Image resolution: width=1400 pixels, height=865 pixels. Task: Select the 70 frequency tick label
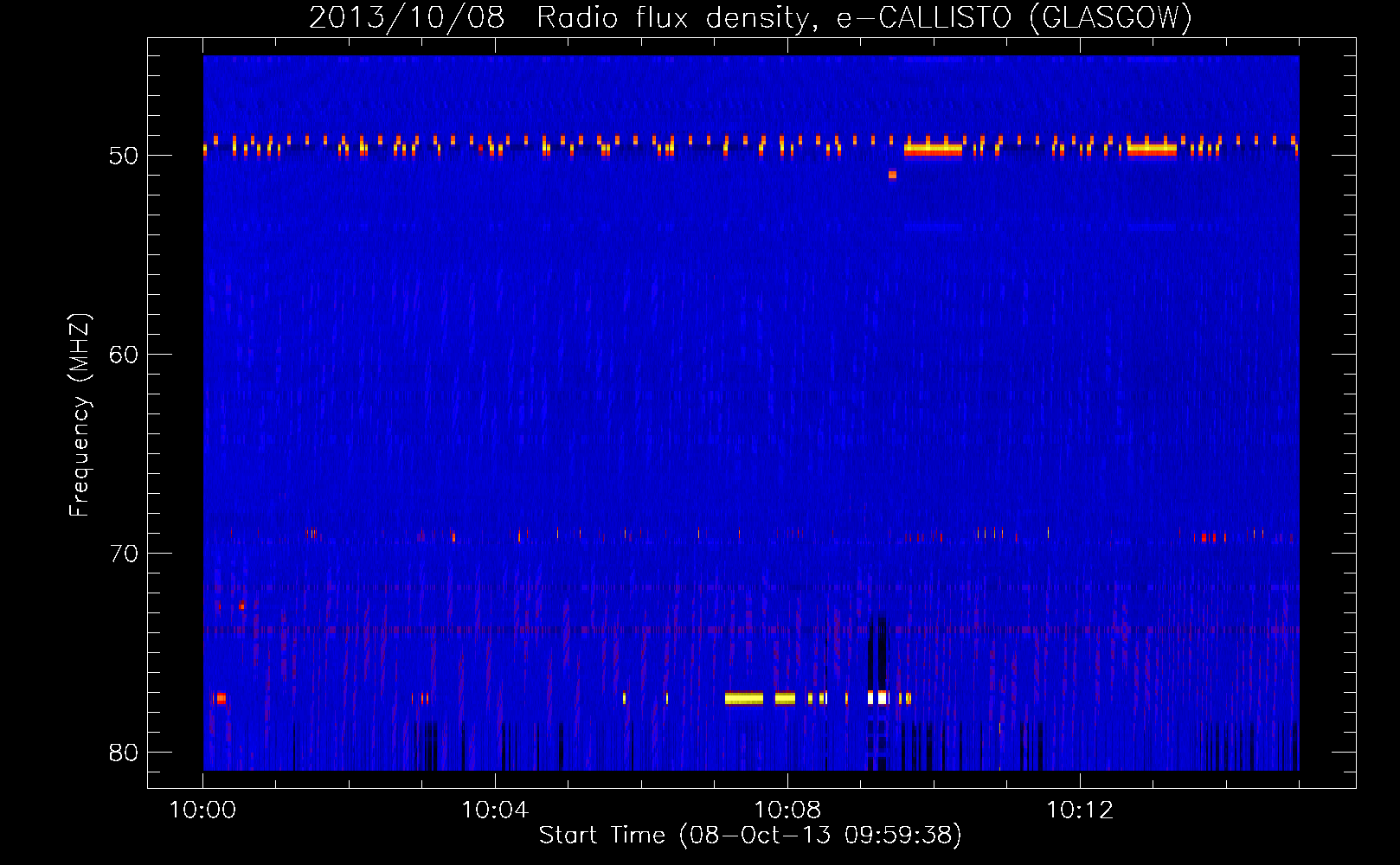coord(124,554)
